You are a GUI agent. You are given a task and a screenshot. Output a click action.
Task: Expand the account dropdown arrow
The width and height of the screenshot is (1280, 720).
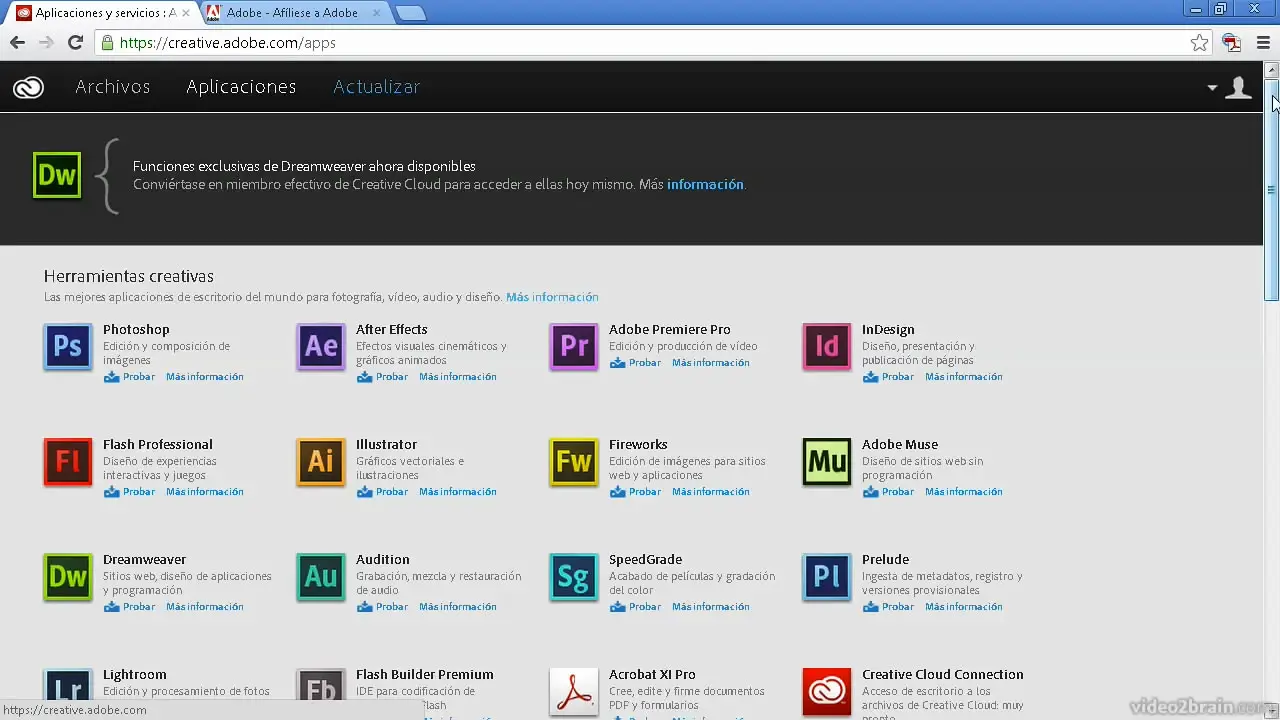(1212, 88)
